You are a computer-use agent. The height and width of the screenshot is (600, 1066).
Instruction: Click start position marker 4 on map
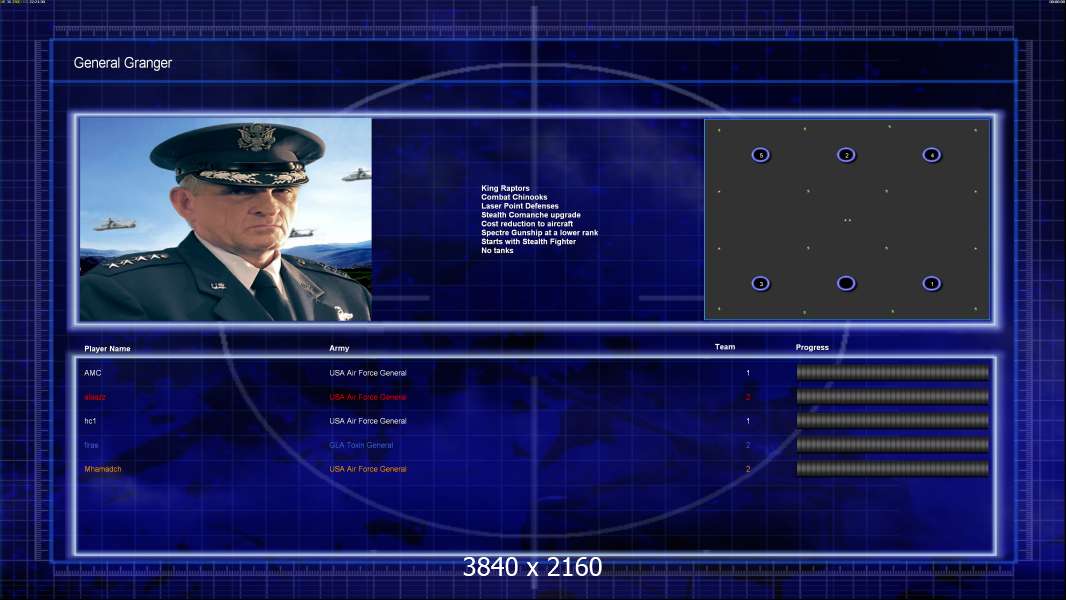[932, 155]
